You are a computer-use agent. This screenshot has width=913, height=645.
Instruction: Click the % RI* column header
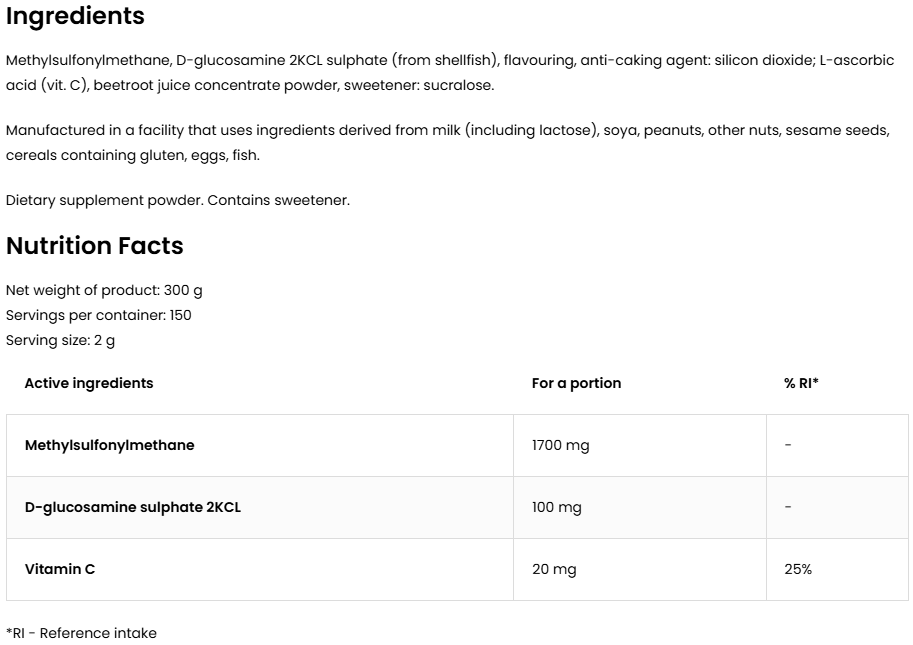[801, 383]
